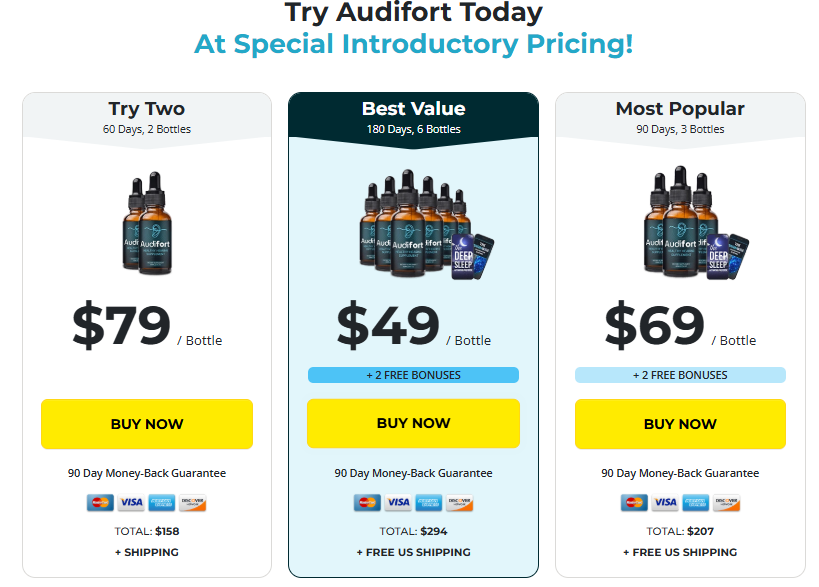Image resolution: width=819 pixels, height=587 pixels.
Task: Click the Visa icon under Most Popular
Action: 665,502
